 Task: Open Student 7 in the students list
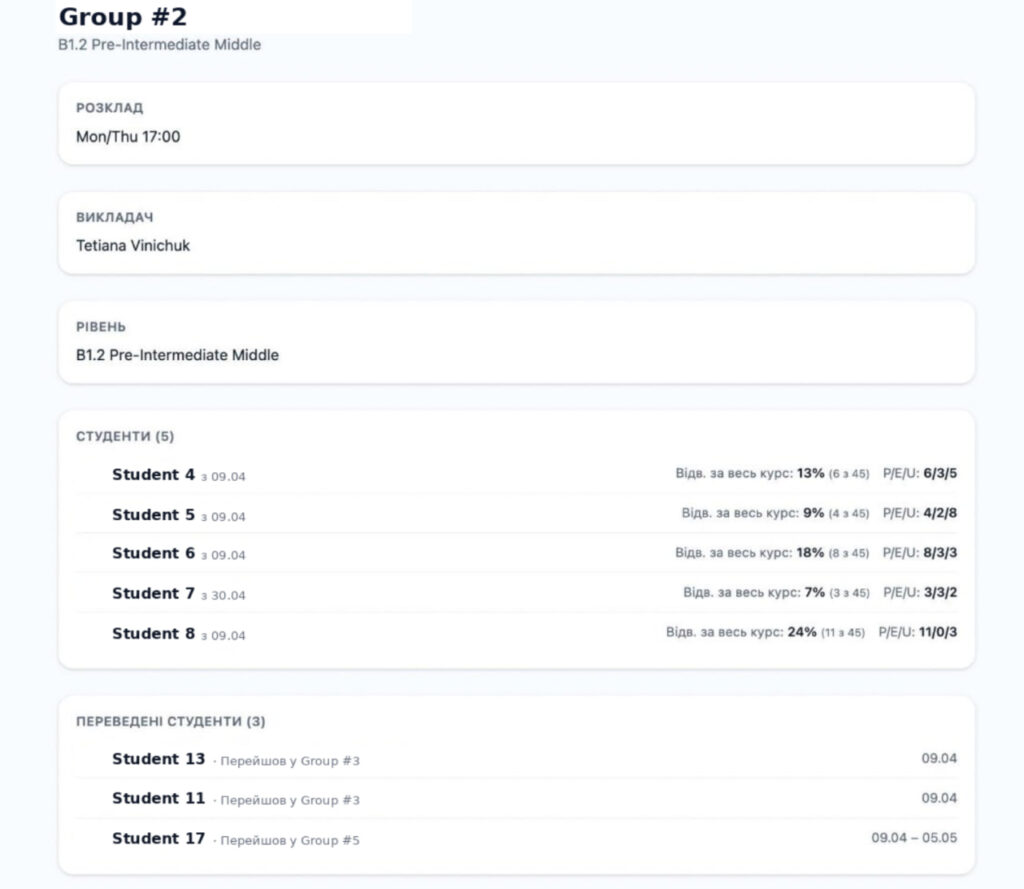[153, 593]
